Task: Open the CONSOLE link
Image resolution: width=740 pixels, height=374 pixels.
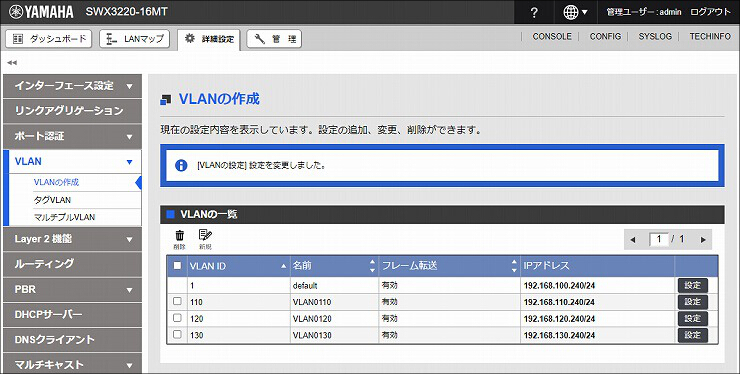Action: coord(552,36)
